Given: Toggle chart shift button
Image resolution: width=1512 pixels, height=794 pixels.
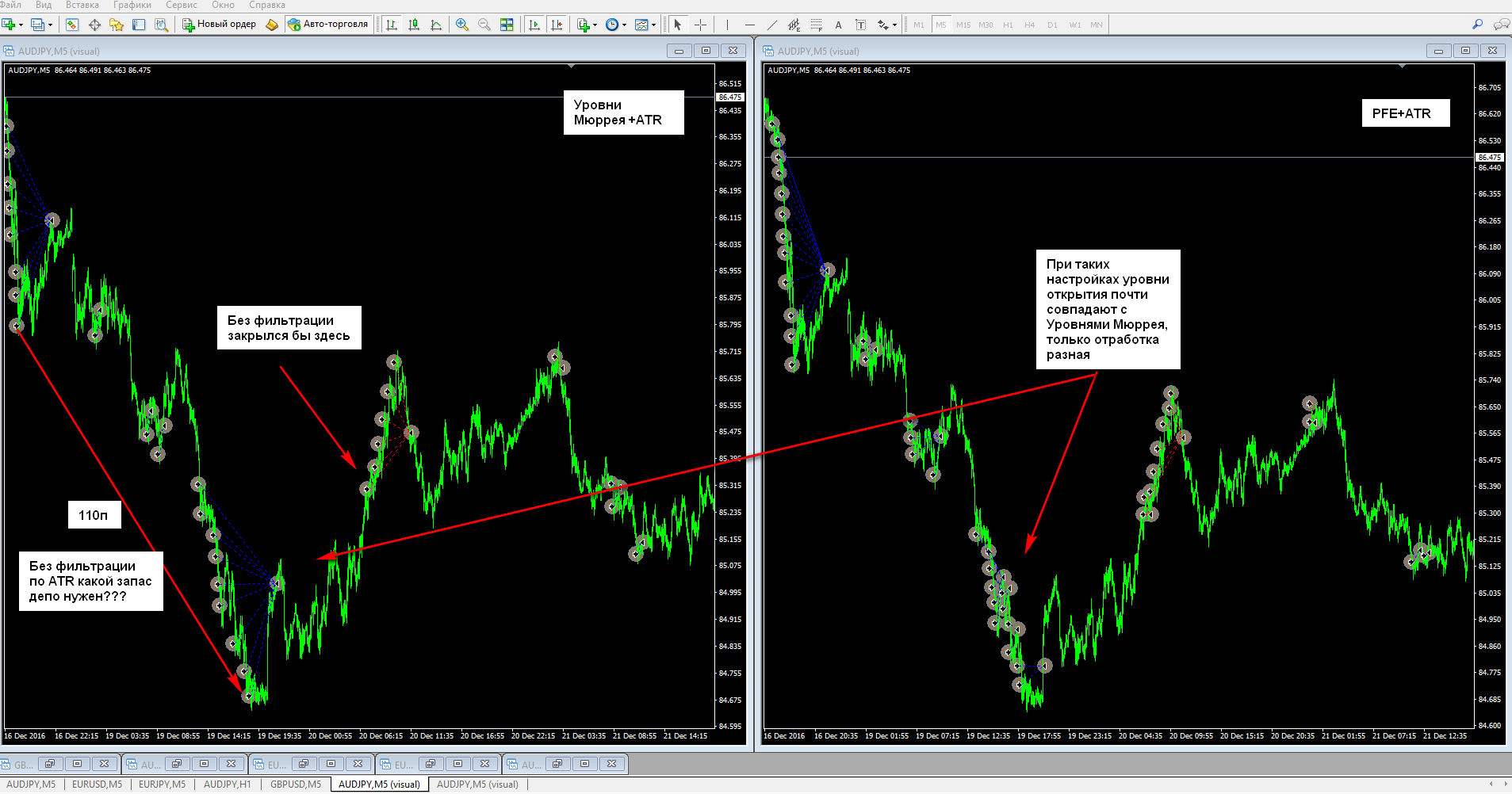Looking at the screenshot, I should [x=557, y=25].
